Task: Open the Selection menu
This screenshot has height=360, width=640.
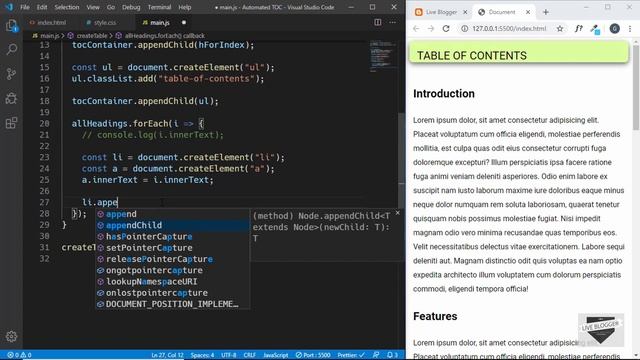Action: [x=67, y=7]
